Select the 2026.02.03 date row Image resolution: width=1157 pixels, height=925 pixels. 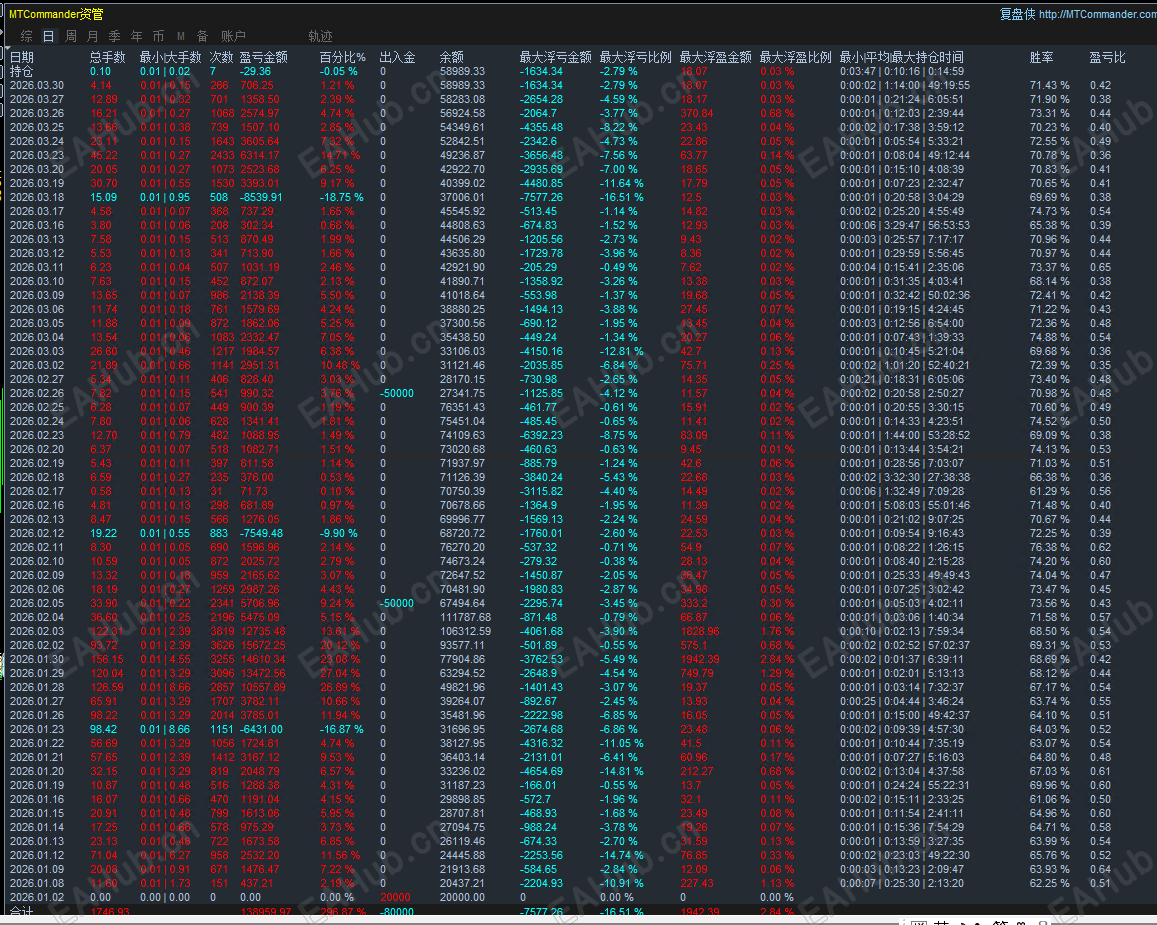37,631
